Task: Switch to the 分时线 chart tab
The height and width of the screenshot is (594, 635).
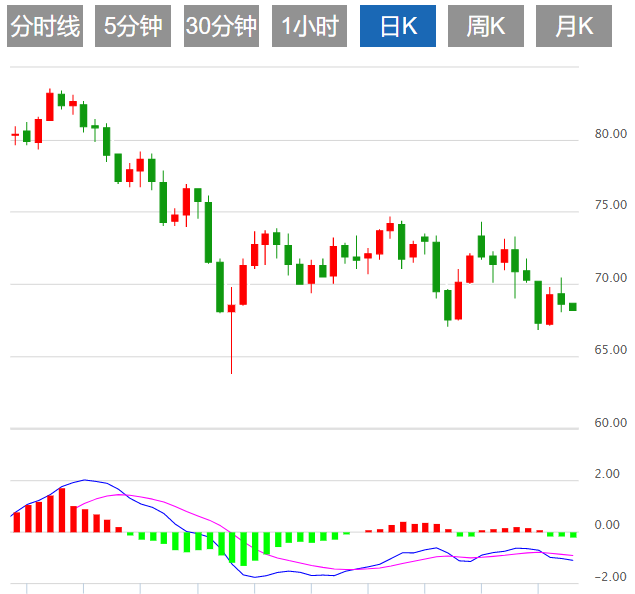Action: pos(45,26)
